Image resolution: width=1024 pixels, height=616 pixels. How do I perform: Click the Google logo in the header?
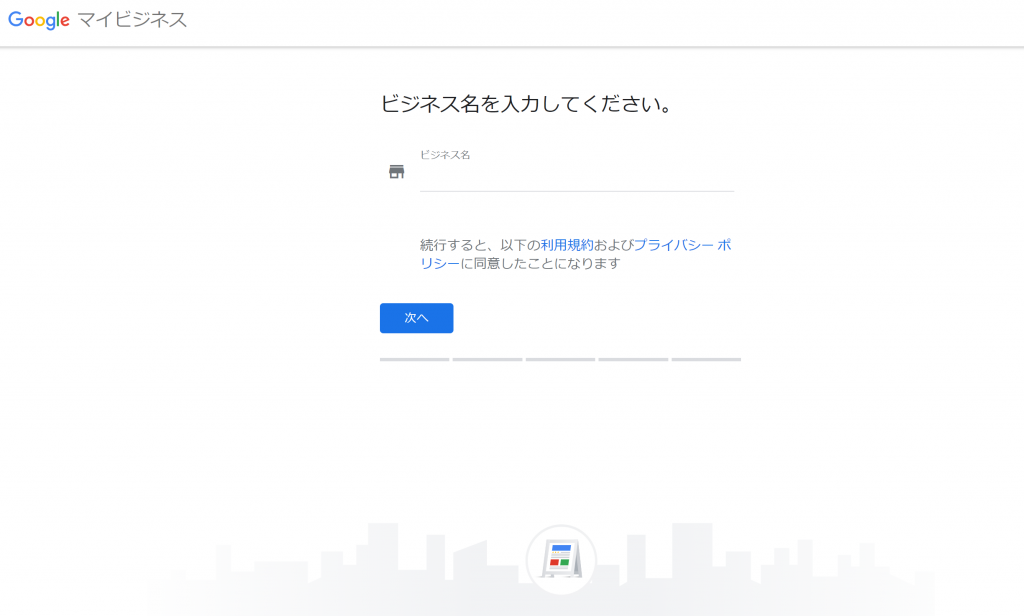(x=39, y=20)
